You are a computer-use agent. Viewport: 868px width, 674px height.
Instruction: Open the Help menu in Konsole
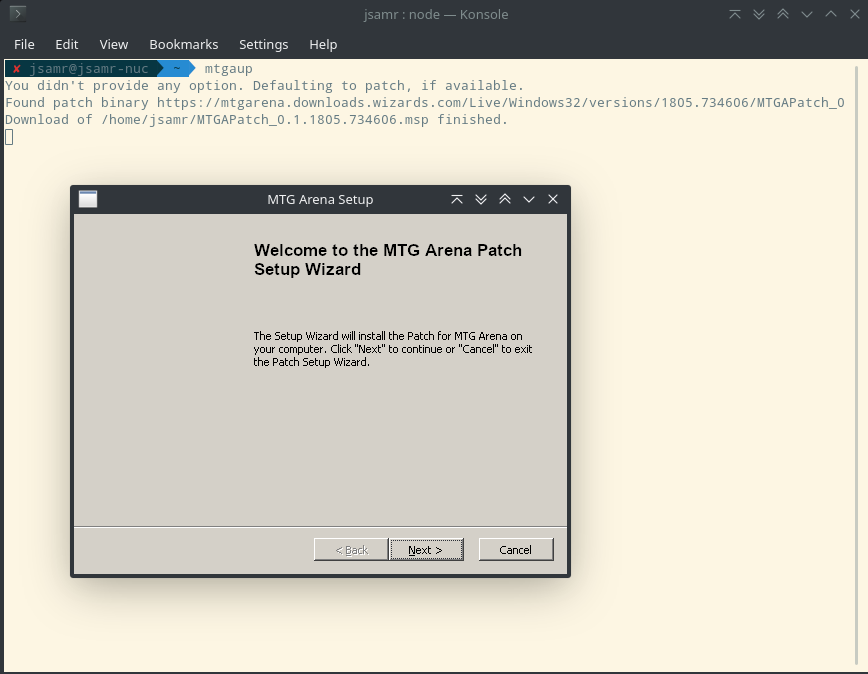[323, 44]
